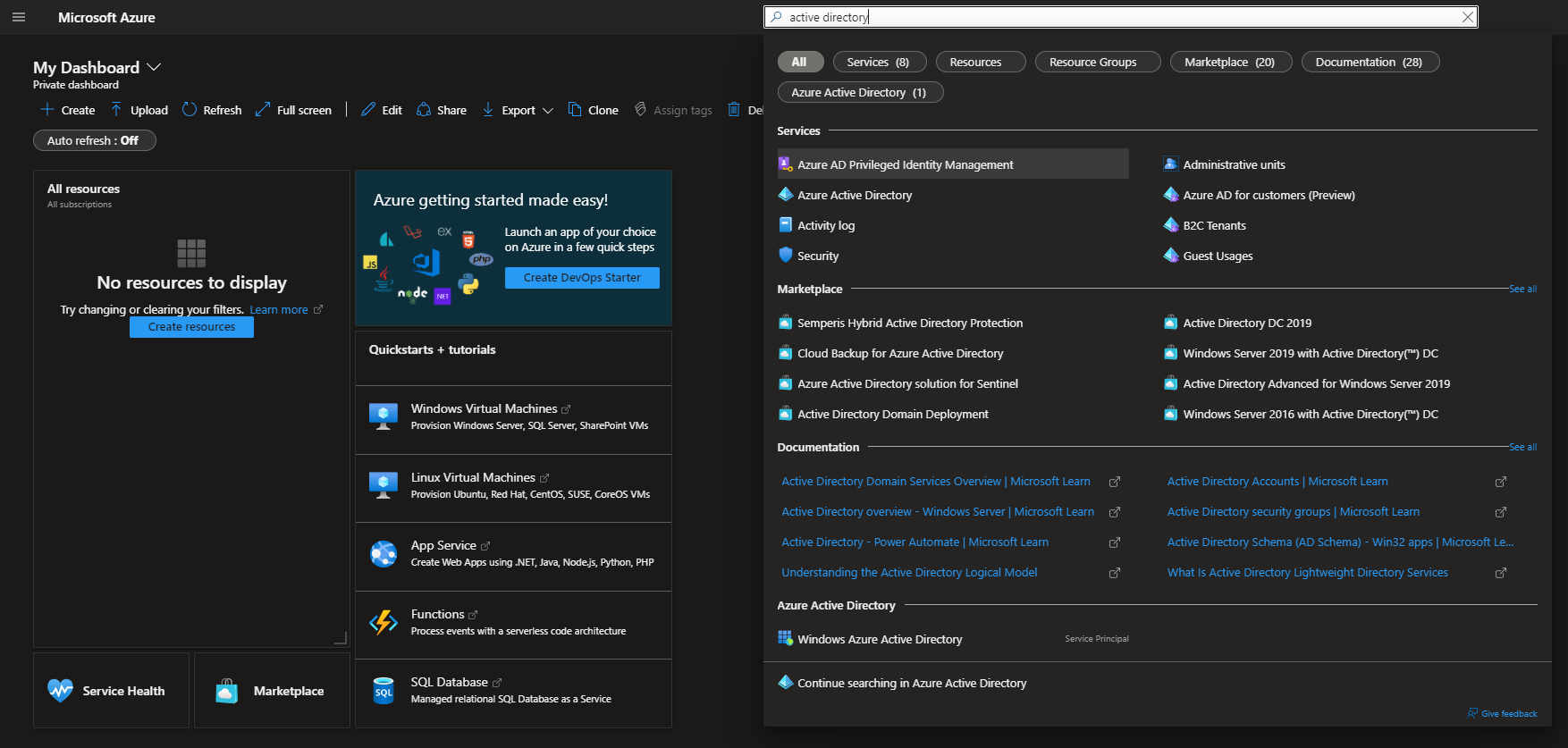Screen dimensions: 1568x748
Task: Select the All filter tab
Action: pos(799,62)
